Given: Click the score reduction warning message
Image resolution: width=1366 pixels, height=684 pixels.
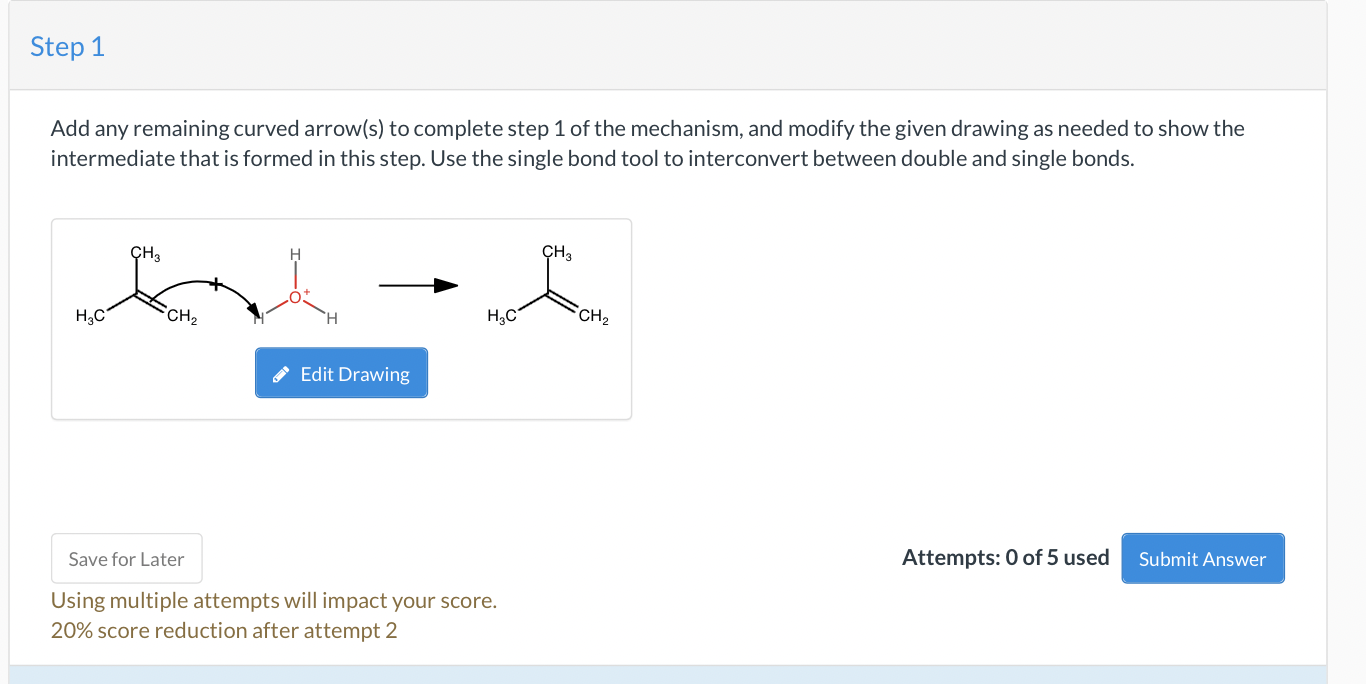Looking at the screenshot, I should [x=223, y=630].
